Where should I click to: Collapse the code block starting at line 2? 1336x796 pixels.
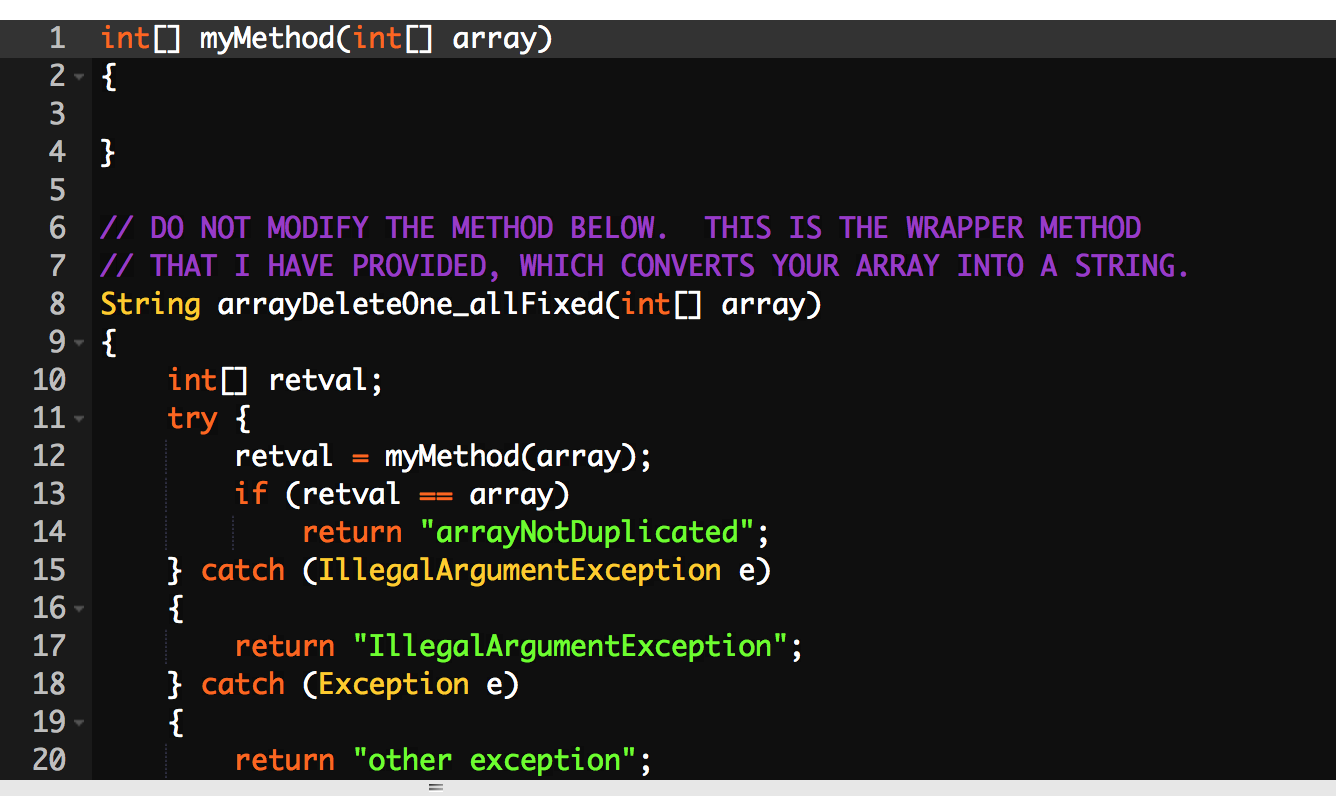pyautogui.click(x=79, y=76)
